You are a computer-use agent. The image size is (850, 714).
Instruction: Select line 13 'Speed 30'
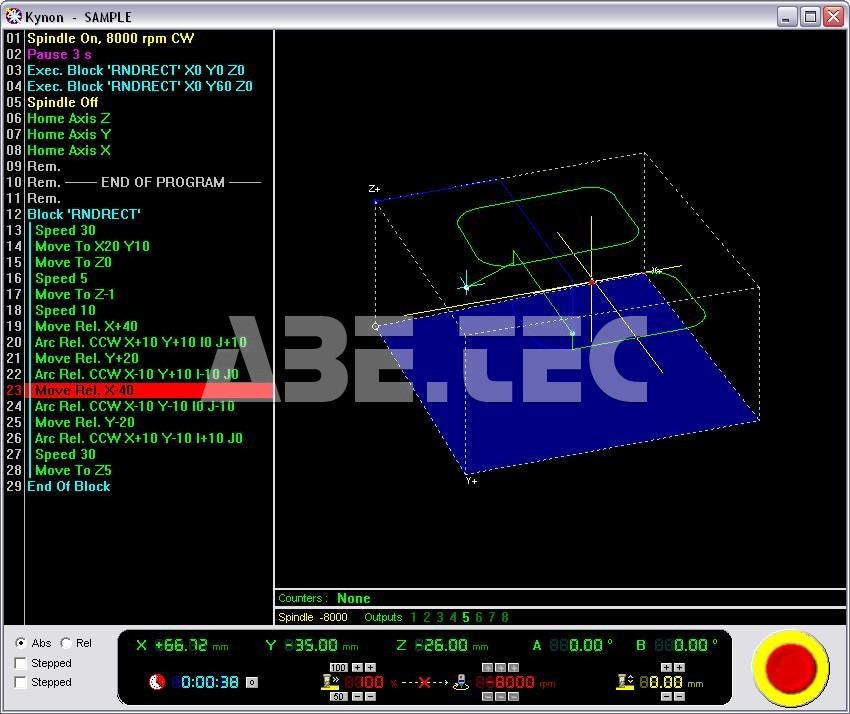click(x=65, y=230)
